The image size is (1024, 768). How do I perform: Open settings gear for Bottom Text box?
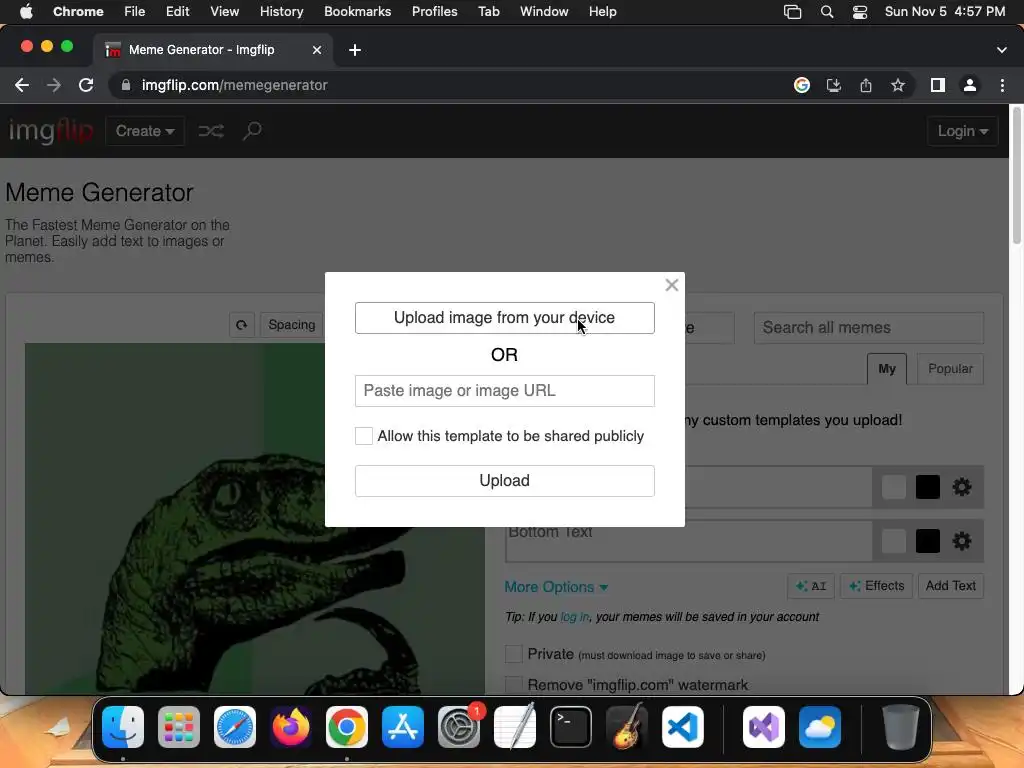pyautogui.click(x=961, y=541)
